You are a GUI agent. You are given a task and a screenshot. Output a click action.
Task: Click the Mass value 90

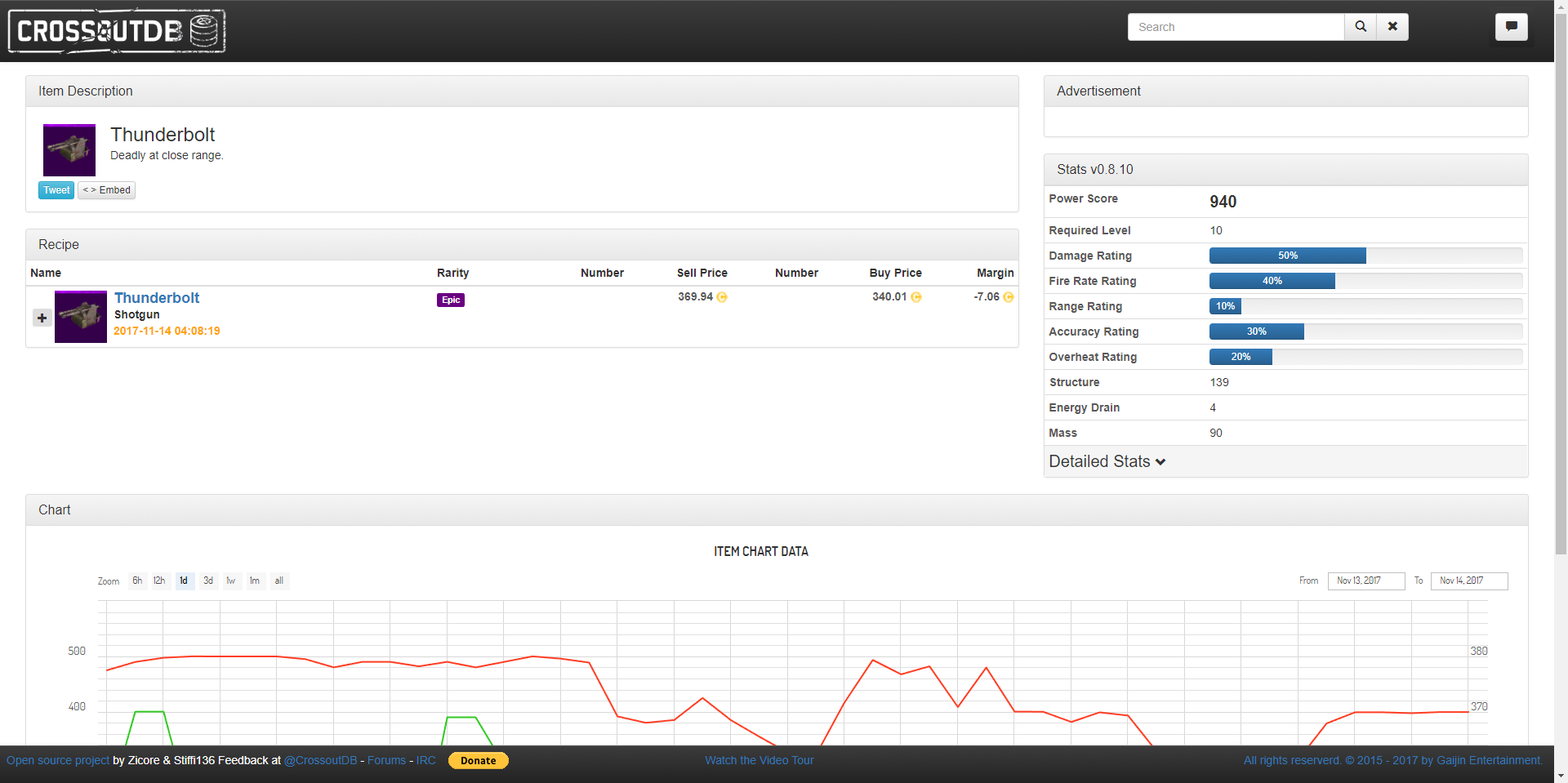[1216, 433]
